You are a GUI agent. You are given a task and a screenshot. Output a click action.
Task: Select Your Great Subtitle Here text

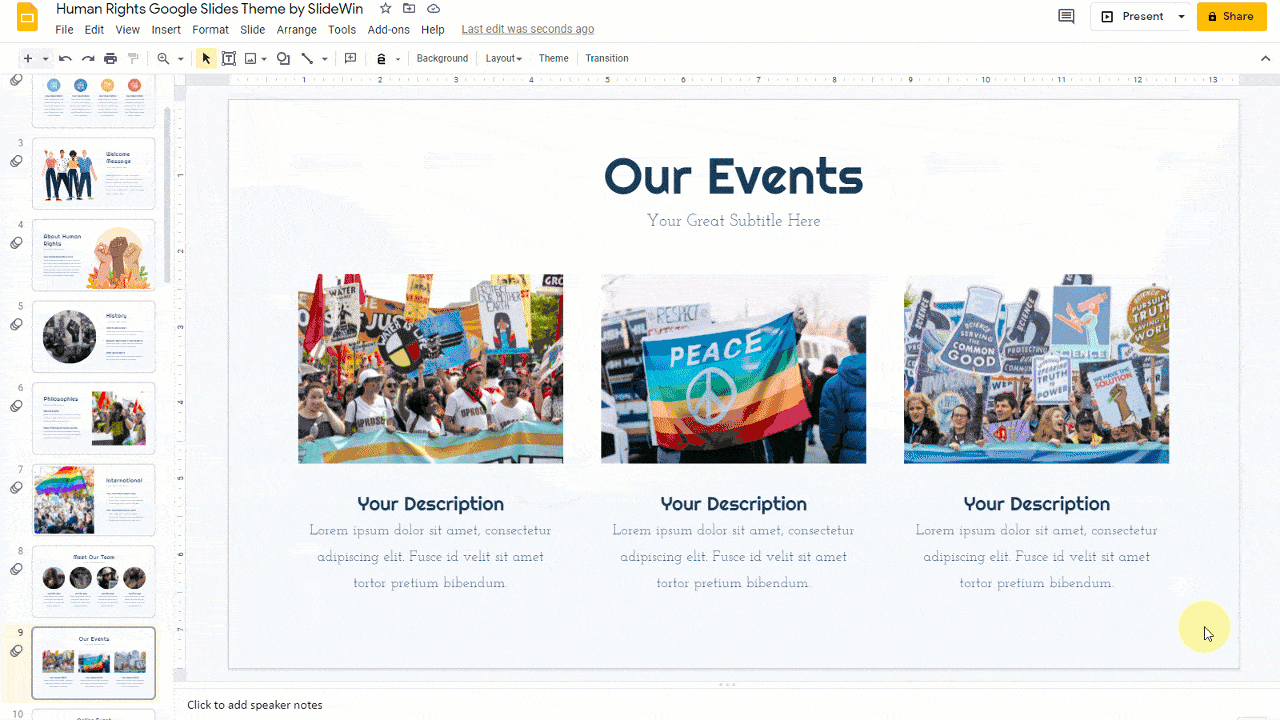(x=733, y=221)
